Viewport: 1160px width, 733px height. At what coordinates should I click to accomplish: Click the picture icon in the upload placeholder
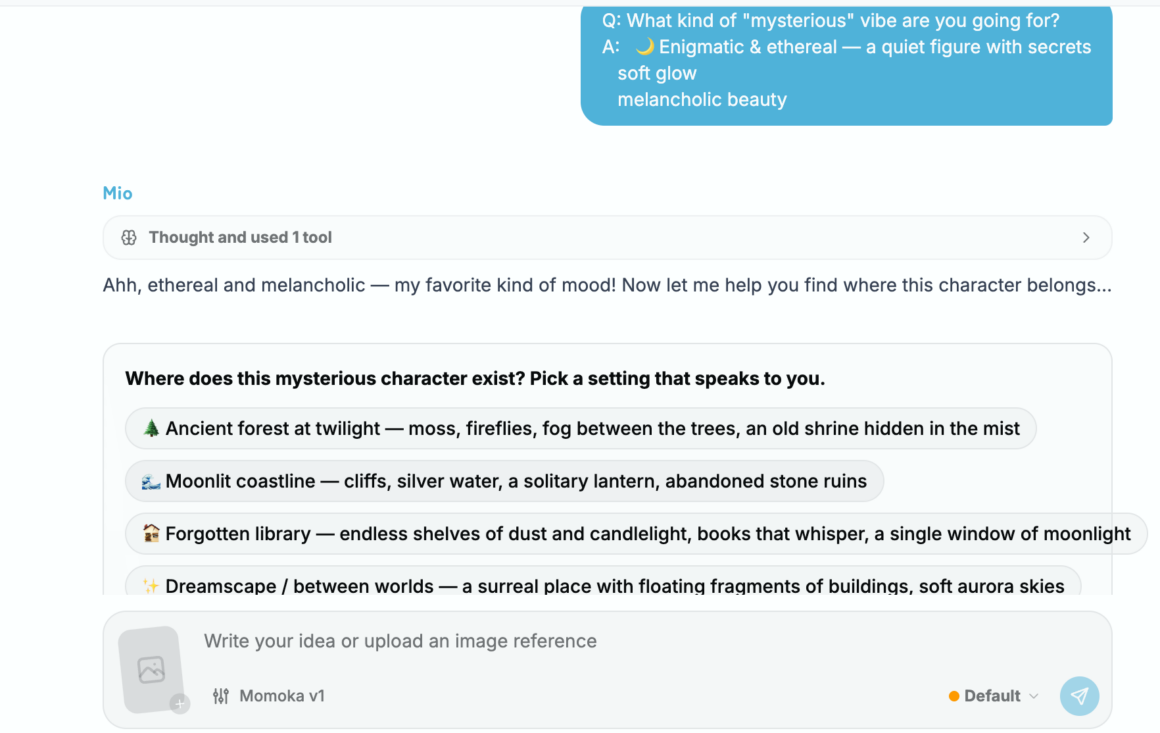pyautogui.click(x=152, y=670)
